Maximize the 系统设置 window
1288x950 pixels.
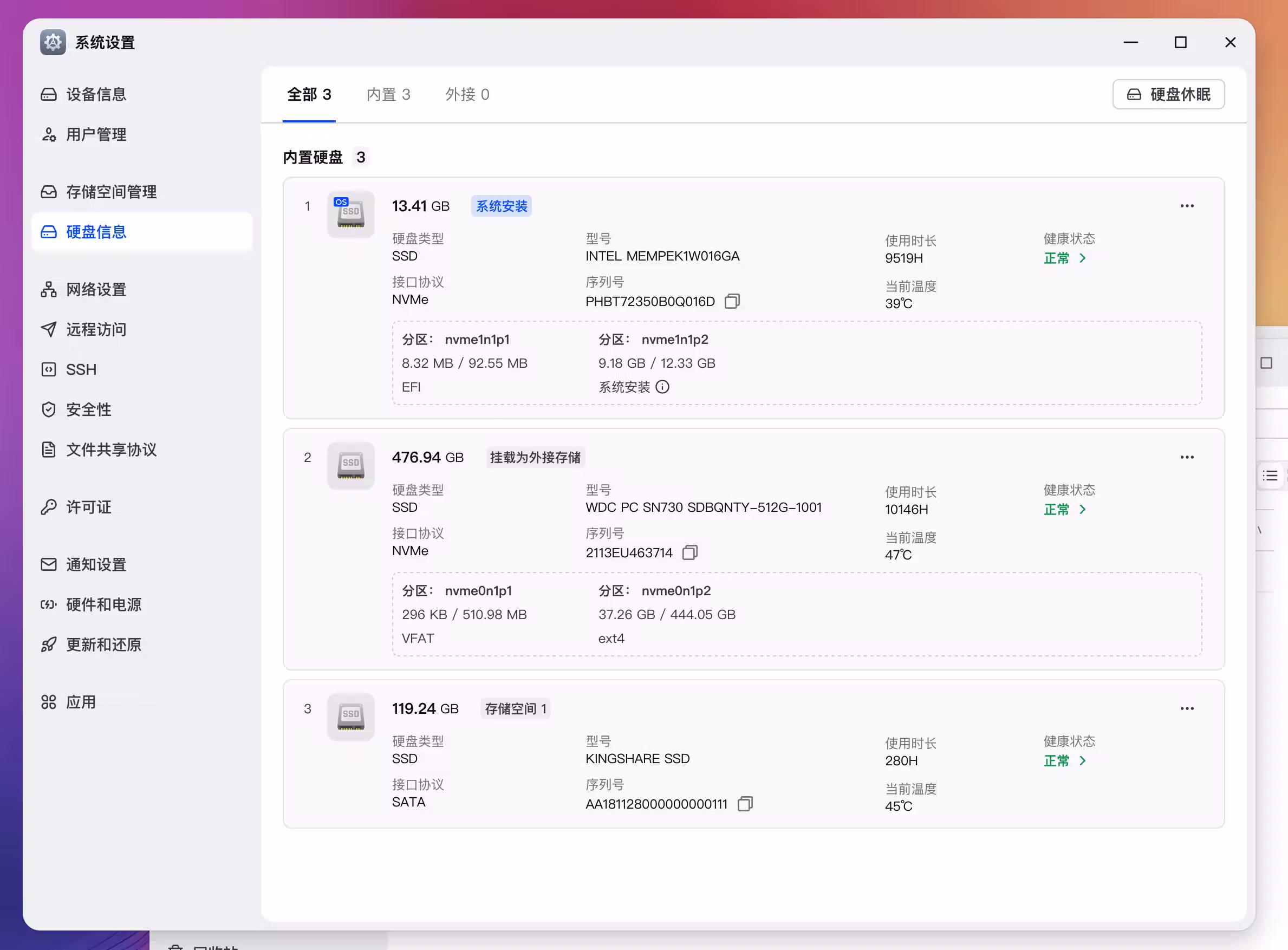click(x=1180, y=43)
